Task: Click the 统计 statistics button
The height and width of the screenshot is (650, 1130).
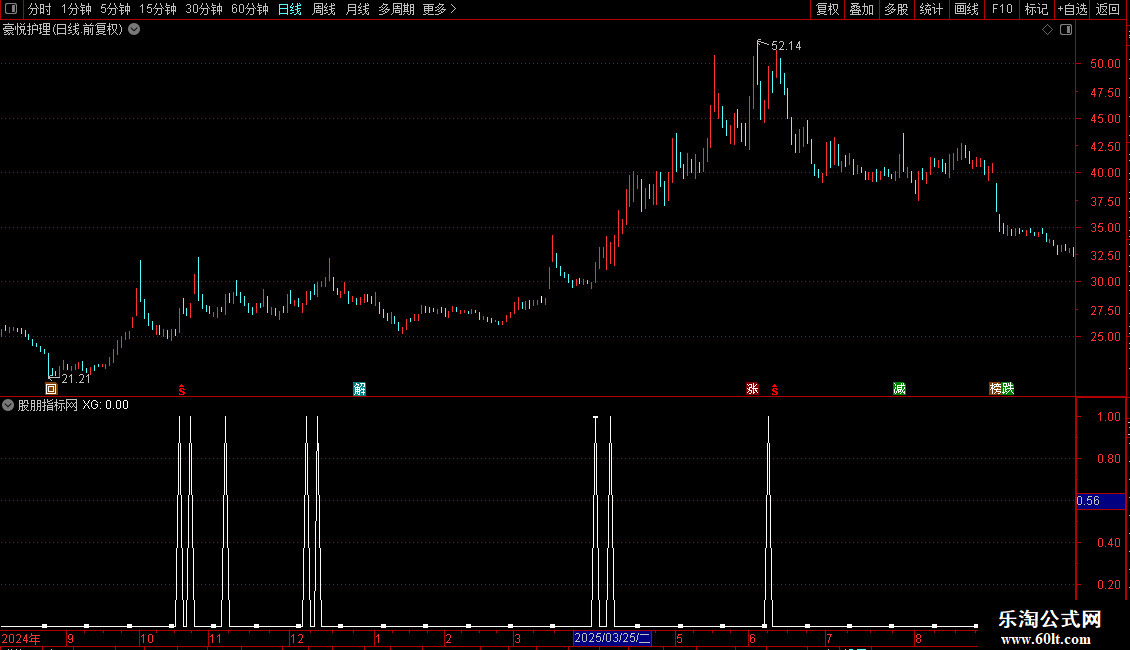Action: pyautogui.click(x=931, y=9)
